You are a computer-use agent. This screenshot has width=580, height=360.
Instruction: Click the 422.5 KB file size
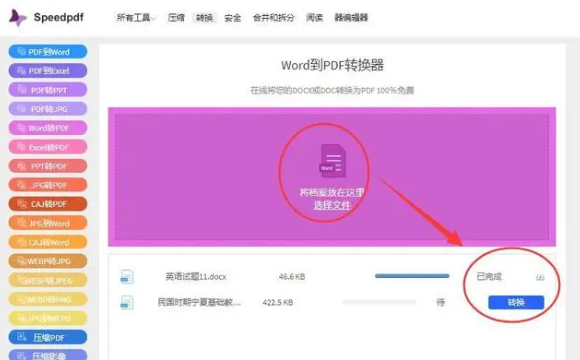coord(278,303)
